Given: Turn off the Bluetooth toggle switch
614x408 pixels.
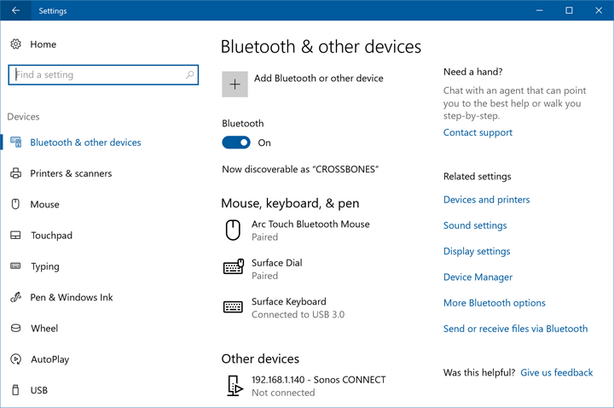Looking at the screenshot, I should (x=236, y=143).
